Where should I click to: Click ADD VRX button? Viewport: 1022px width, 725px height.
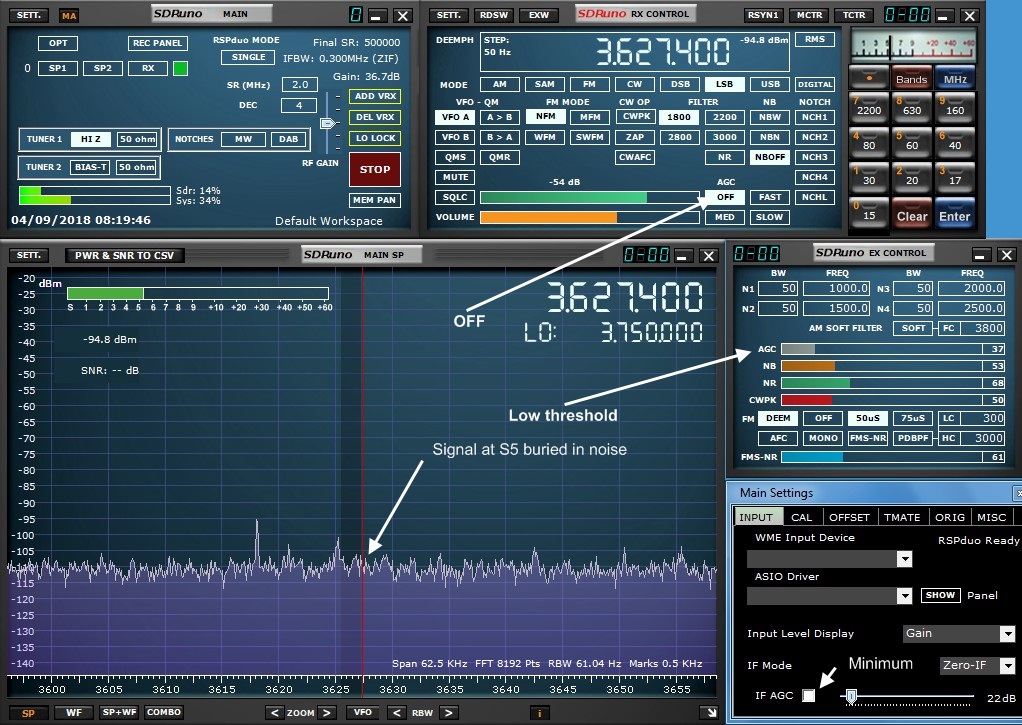tap(375, 96)
